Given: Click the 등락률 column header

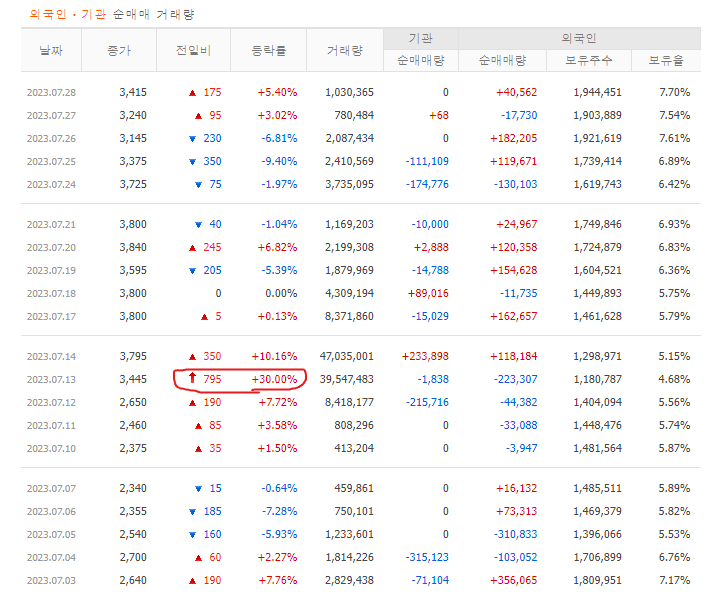Looking at the screenshot, I should 269,50.
